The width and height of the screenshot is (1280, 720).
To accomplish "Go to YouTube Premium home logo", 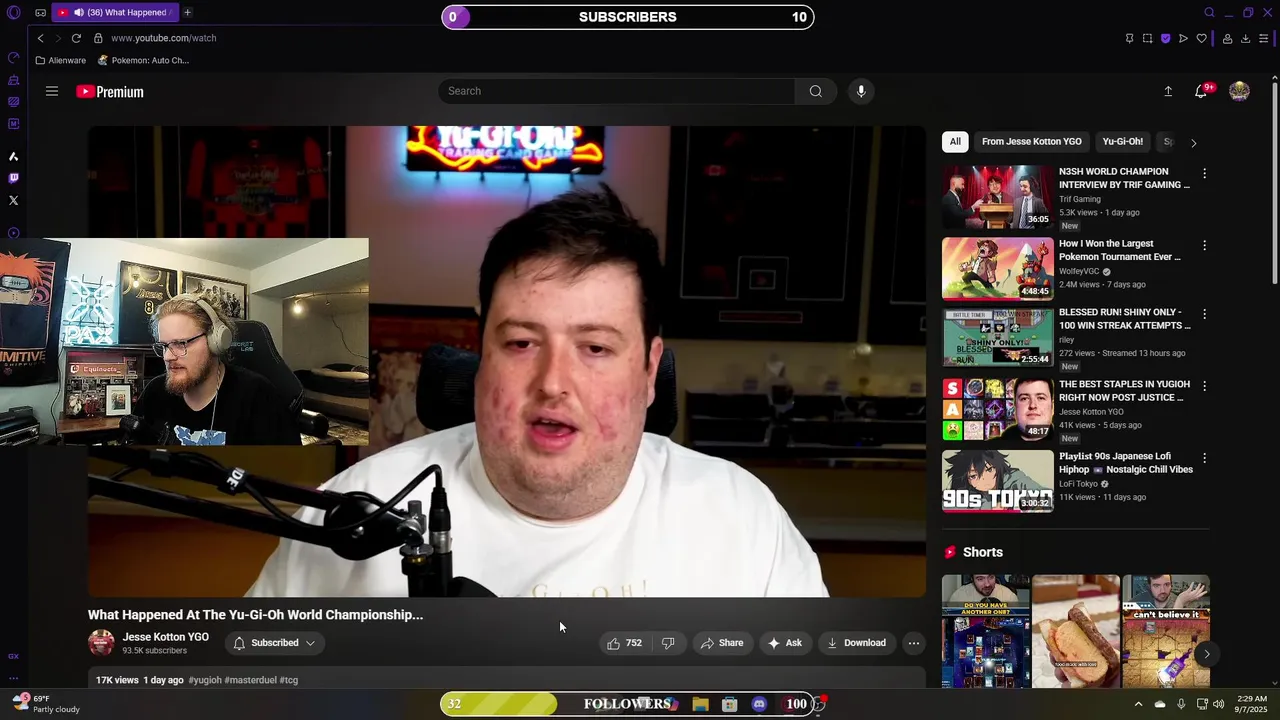I will point(110,92).
